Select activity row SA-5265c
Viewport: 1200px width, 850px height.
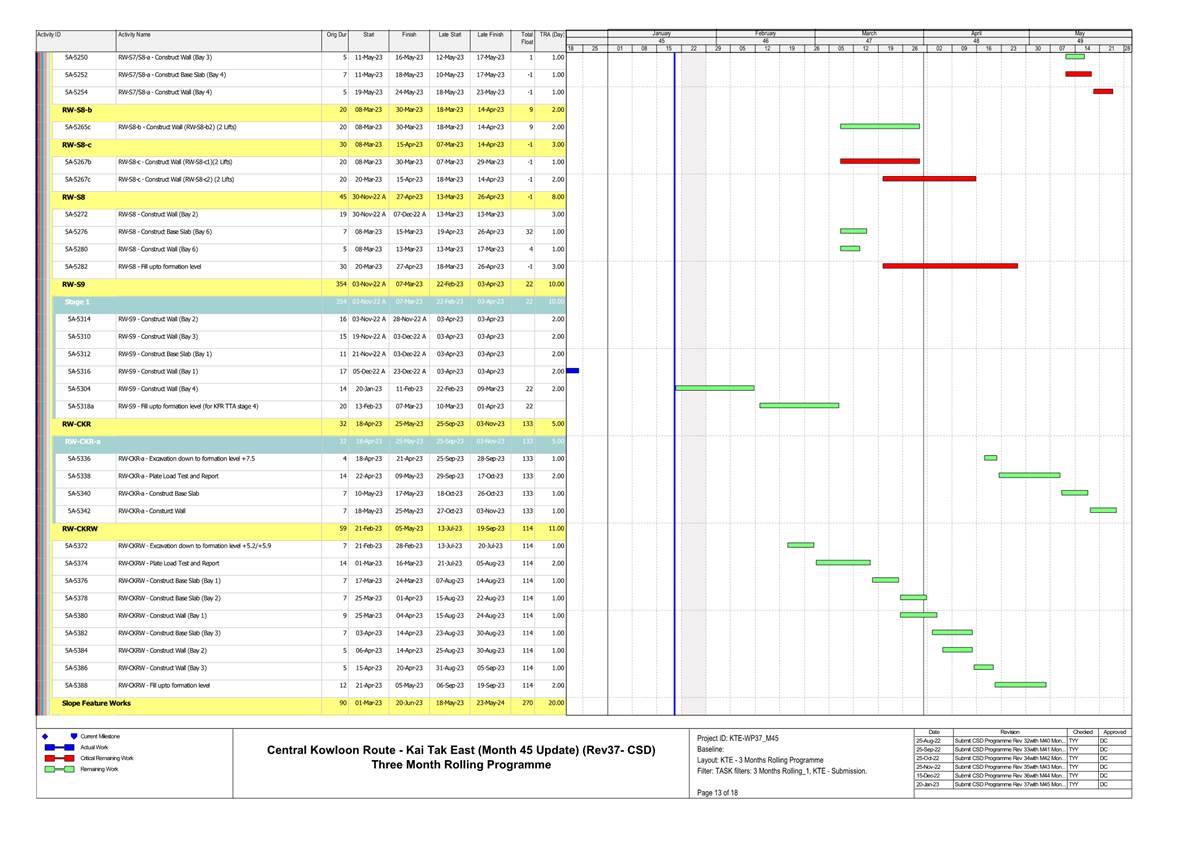tap(77, 127)
